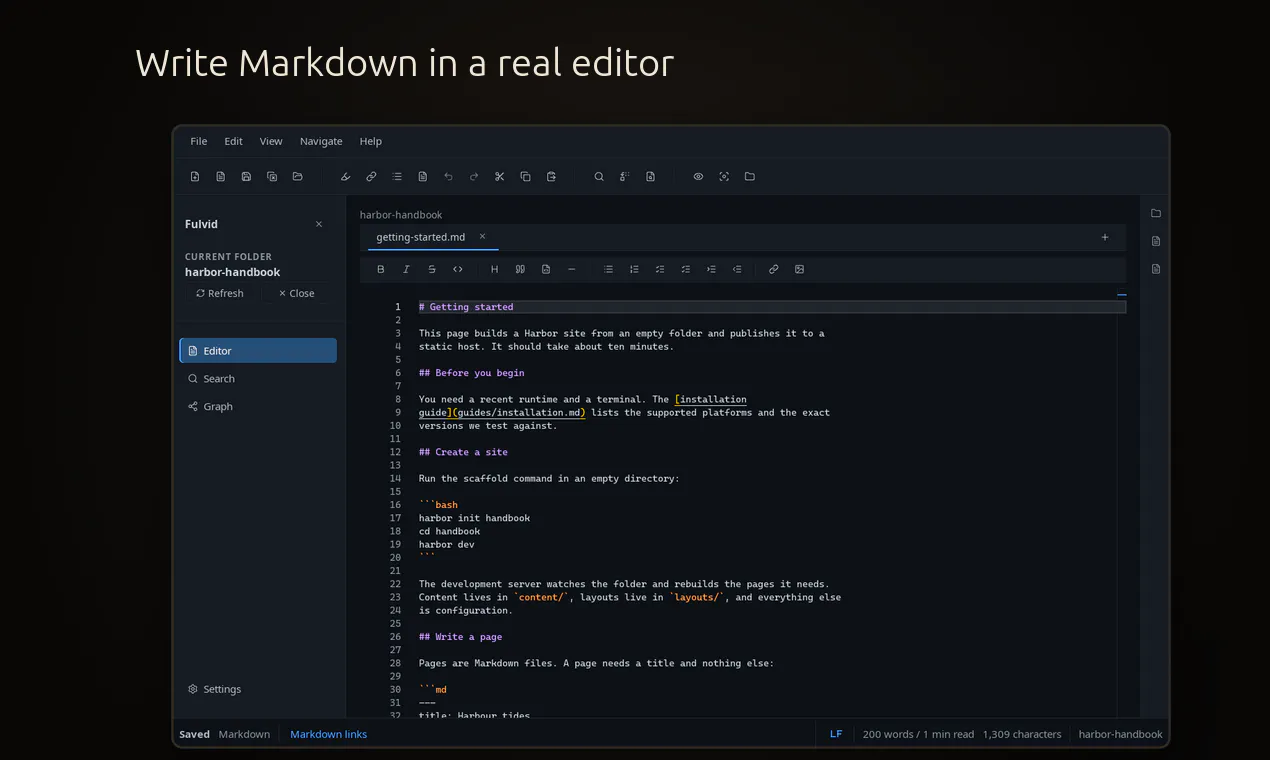1270x760 pixels.
Task: Toggle the focus mode frame icon
Action: [724, 177]
